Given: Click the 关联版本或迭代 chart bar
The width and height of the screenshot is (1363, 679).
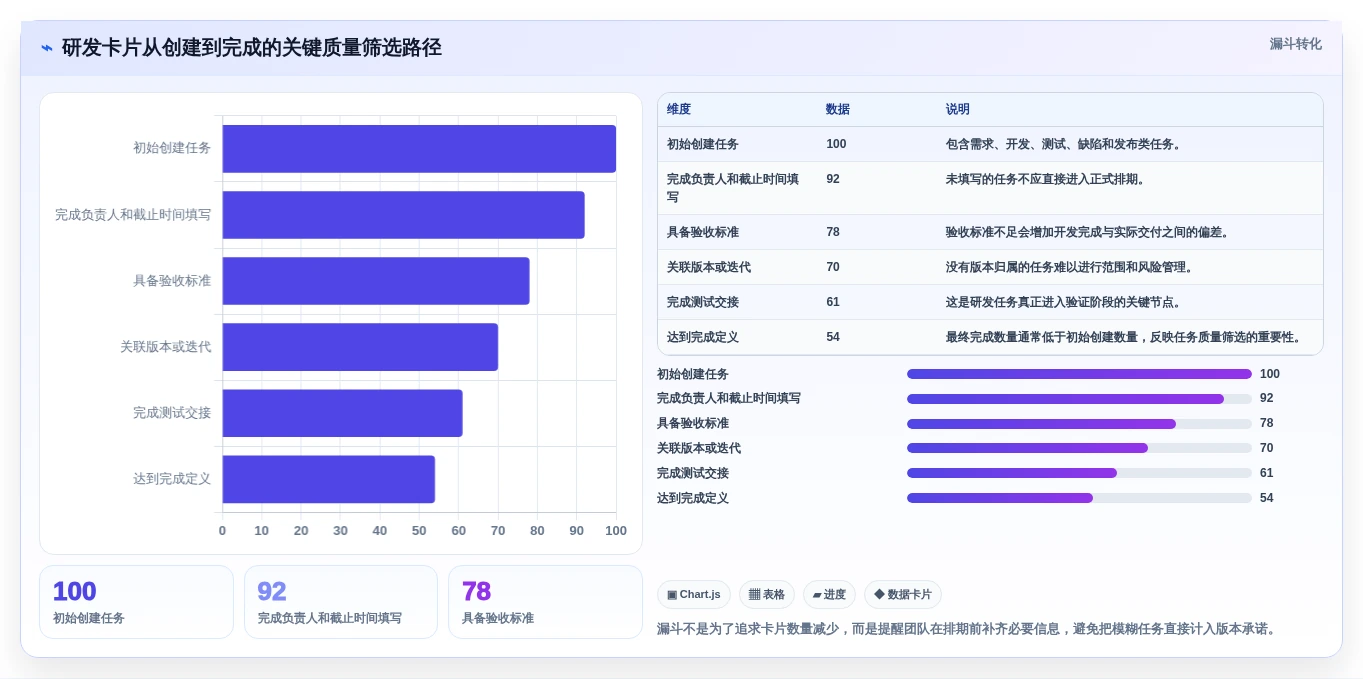Looking at the screenshot, I should [x=360, y=347].
